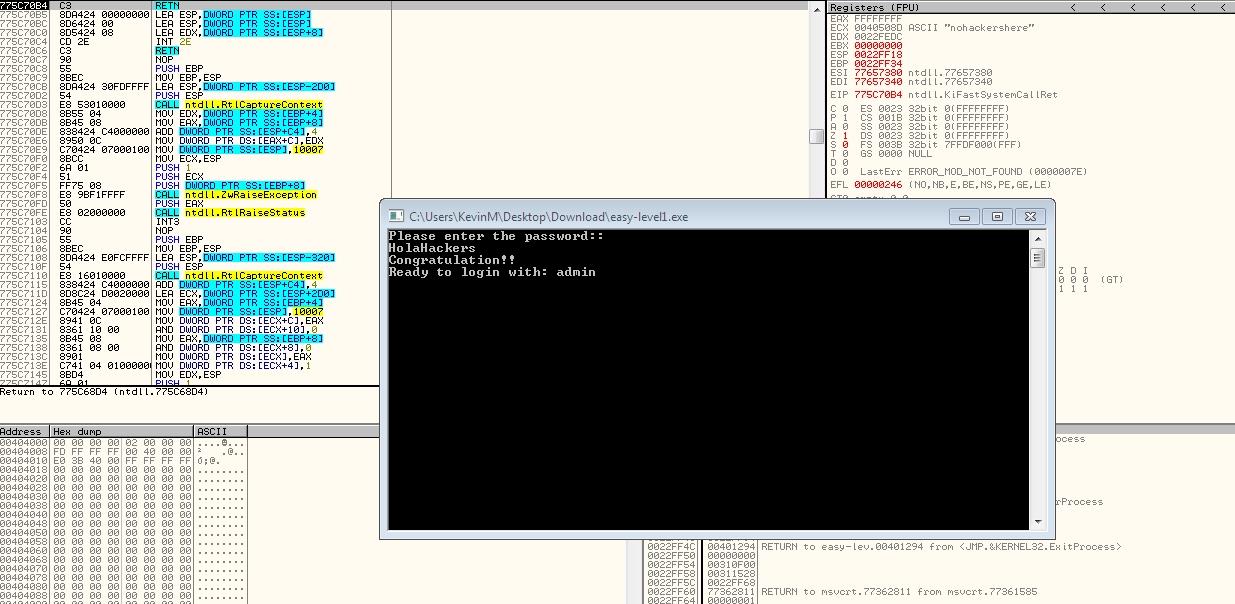This screenshot has width=1235, height=604.
Task: Maximize the easy-level1.exe console window
Action: 997,216
